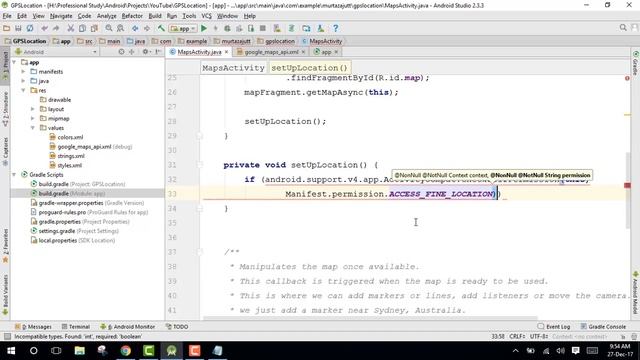640x360 pixels.
Task: Collapse the app module tree node
Action: coord(14,62)
